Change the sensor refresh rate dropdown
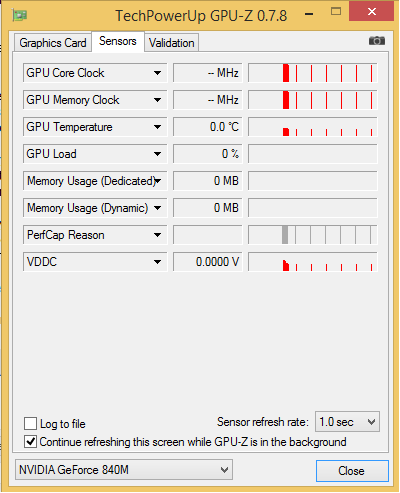Screen dimensions: 400x493 tap(347, 422)
